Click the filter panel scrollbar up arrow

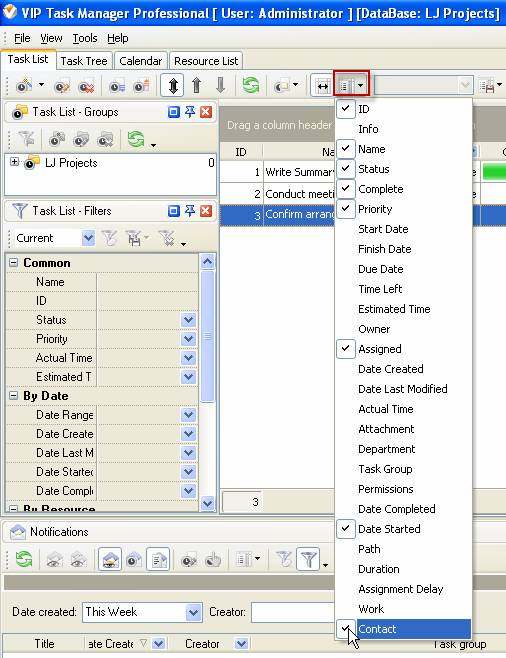208,262
